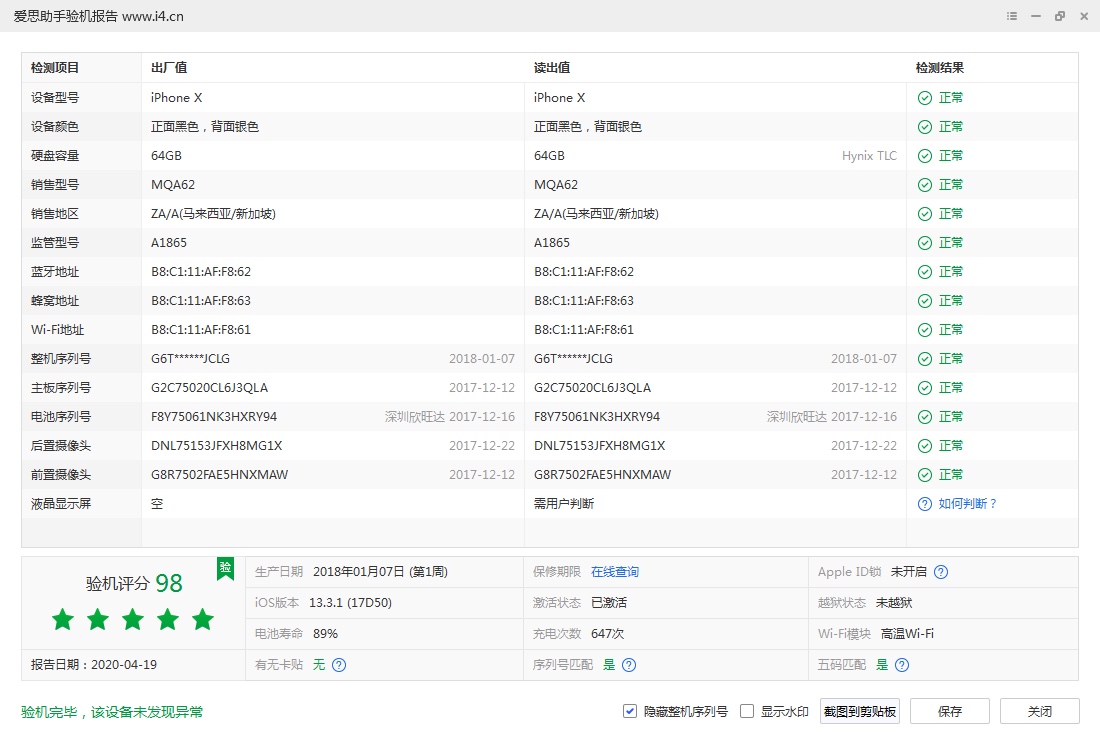Click the green check icon in 硬盘容量 row
The height and width of the screenshot is (749, 1100).
[925, 156]
